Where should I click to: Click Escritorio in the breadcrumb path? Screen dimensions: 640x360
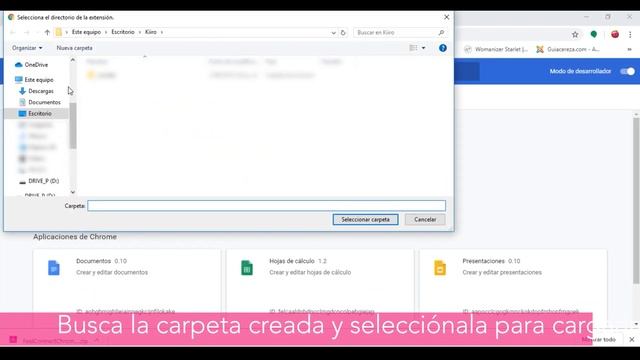tap(123, 32)
